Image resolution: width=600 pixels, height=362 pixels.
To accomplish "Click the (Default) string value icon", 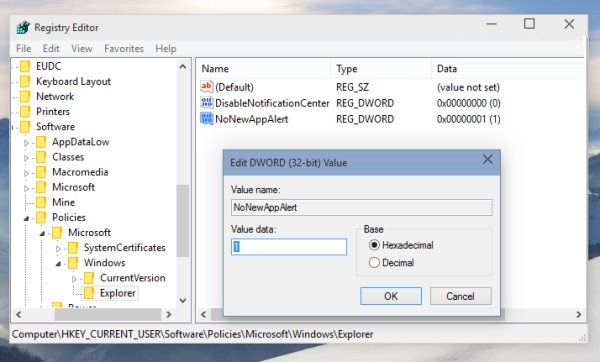I will click(x=207, y=86).
